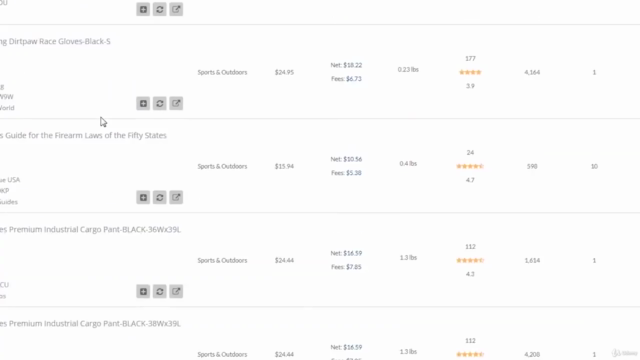This screenshot has width=640, height=360.
Task: Refresh the Cargo Pant 36Wx39L row
Action: (x=160, y=291)
